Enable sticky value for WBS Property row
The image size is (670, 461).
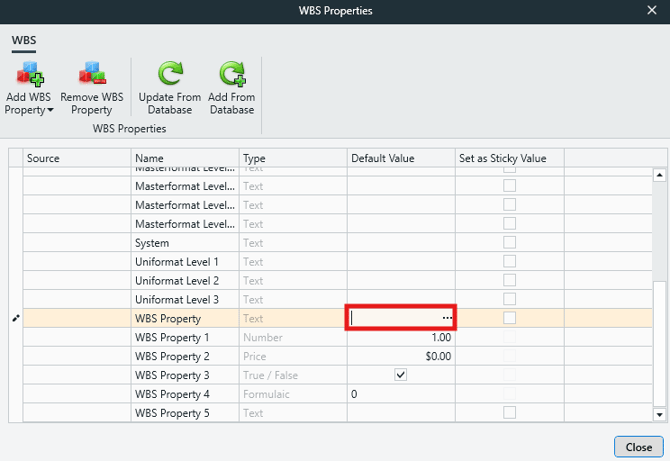pyautogui.click(x=509, y=318)
